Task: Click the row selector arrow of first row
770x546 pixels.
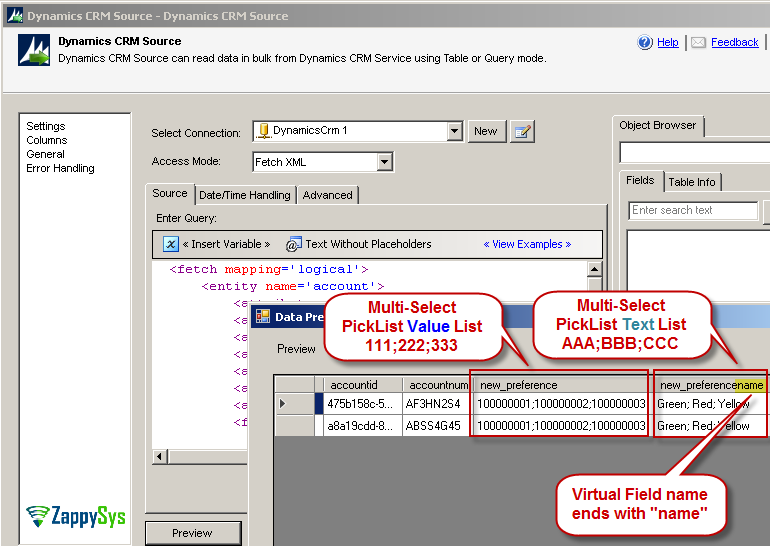Action: pyautogui.click(x=283, y=404)
